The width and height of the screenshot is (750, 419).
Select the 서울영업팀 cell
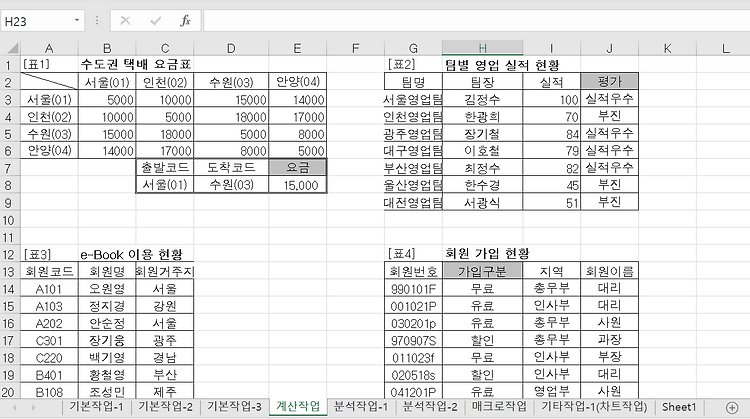(x=413, y=99)
